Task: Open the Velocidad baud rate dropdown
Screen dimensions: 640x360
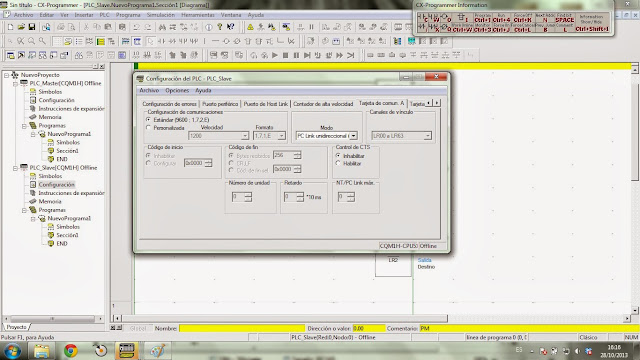Action: [244, 136]
